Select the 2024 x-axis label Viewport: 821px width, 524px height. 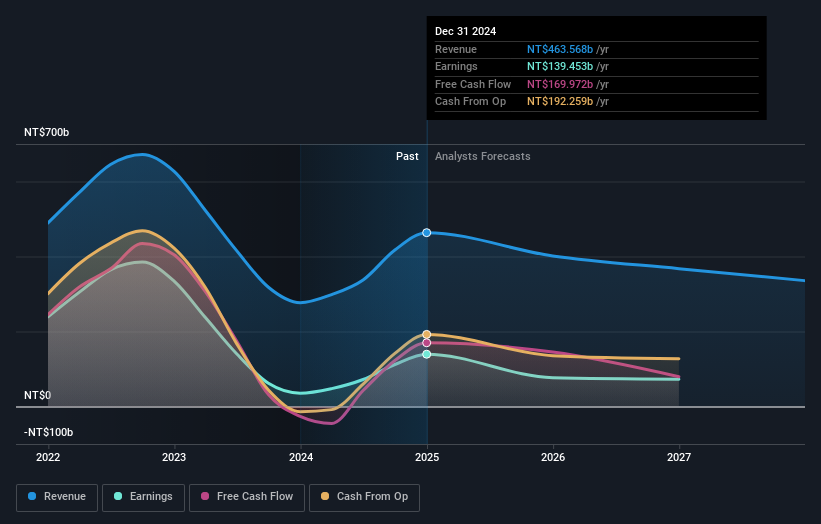tap(301, 457)
